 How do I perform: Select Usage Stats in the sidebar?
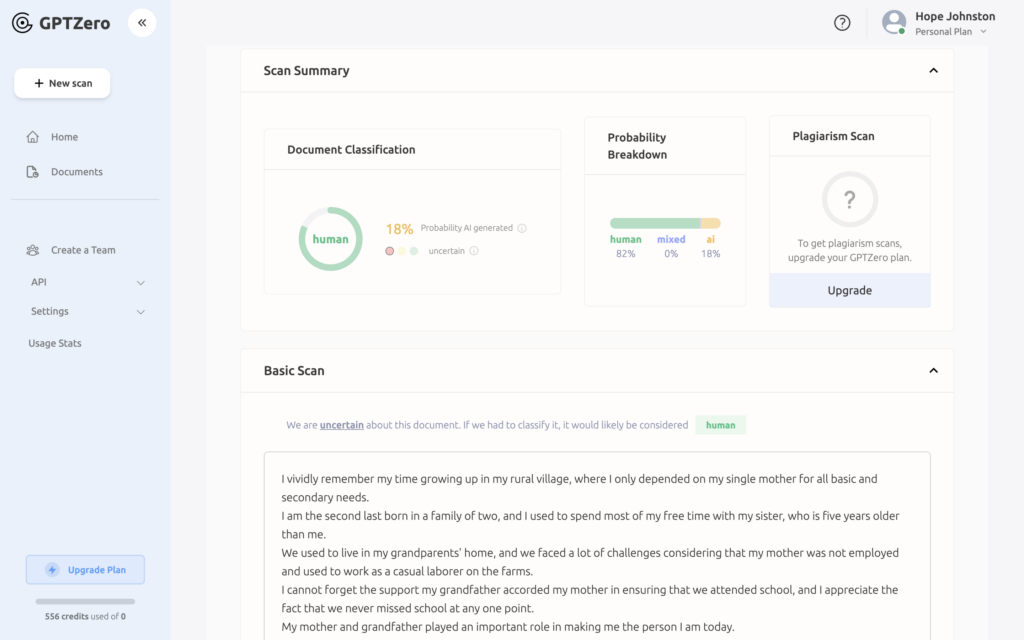[55, 342]
